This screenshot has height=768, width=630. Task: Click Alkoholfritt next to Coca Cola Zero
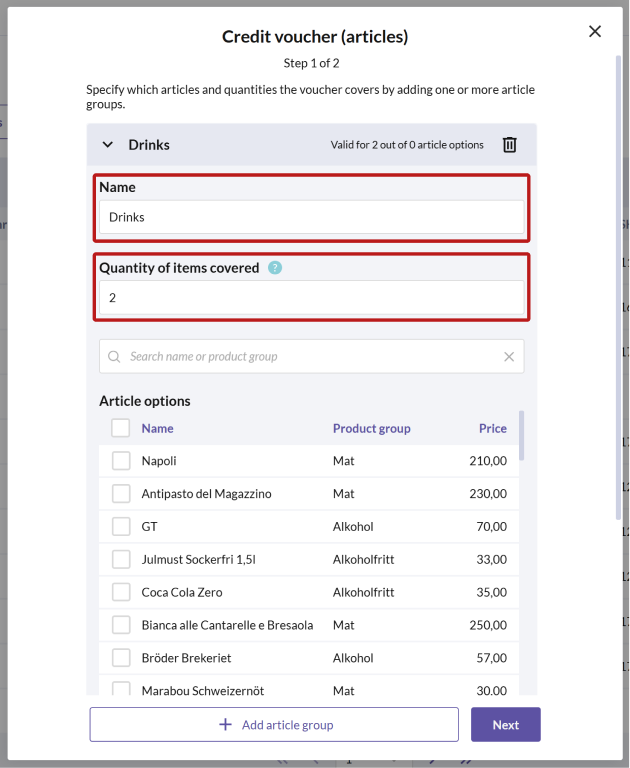click(363, 592)
